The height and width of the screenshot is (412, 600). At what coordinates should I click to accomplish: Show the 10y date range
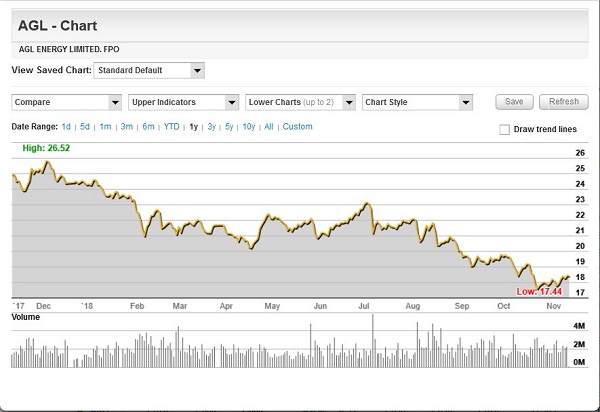click(x=248, y=127)
